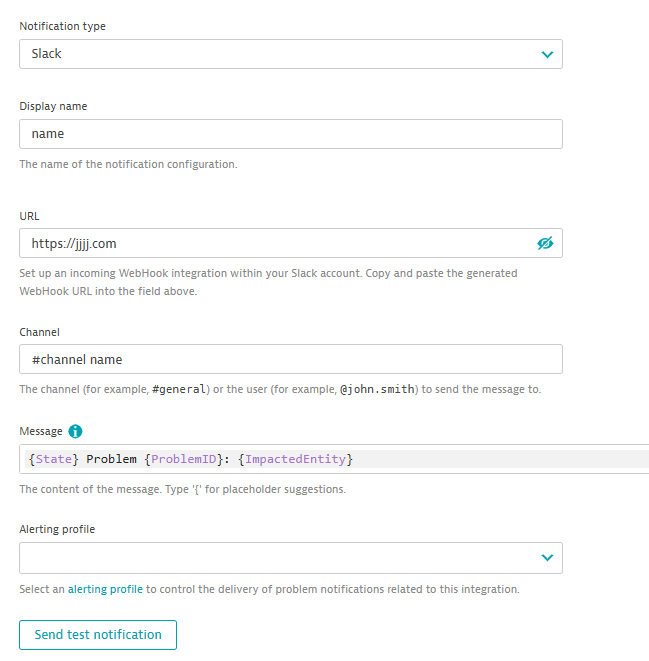Click the URL field label
This screenshot has height=661, width=649.
coord(29,216)
